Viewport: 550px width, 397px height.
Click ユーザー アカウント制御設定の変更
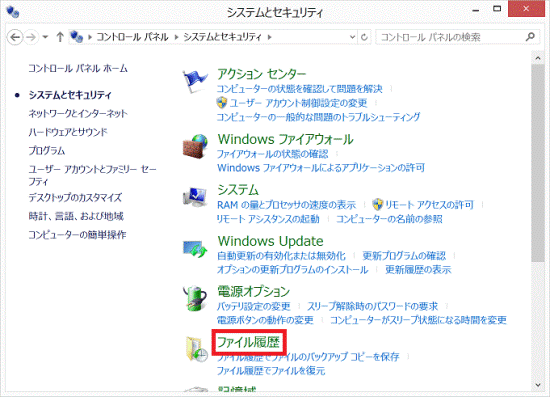coord(299,103)
